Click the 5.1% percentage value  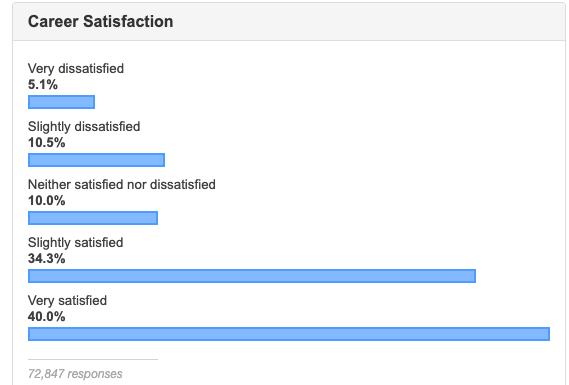coord(43,85)
